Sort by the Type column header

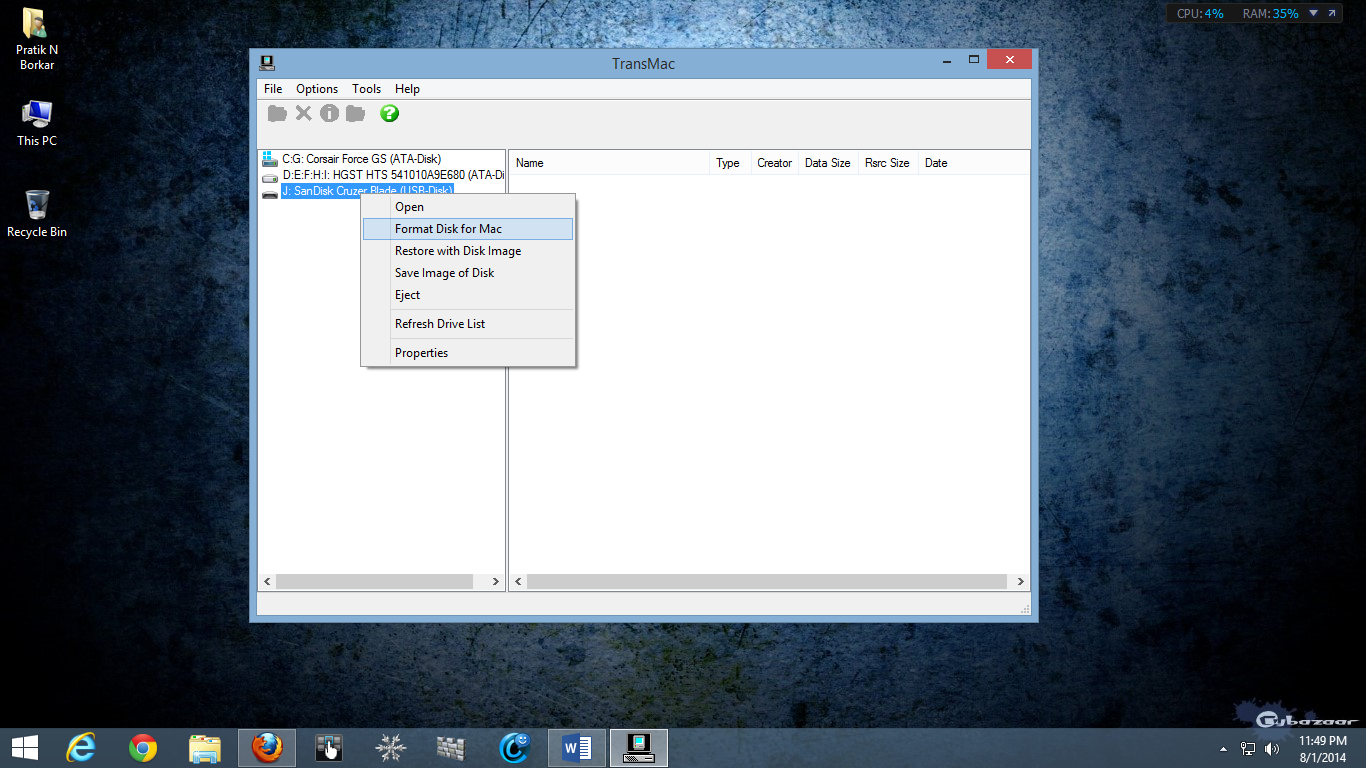(730, 163)
